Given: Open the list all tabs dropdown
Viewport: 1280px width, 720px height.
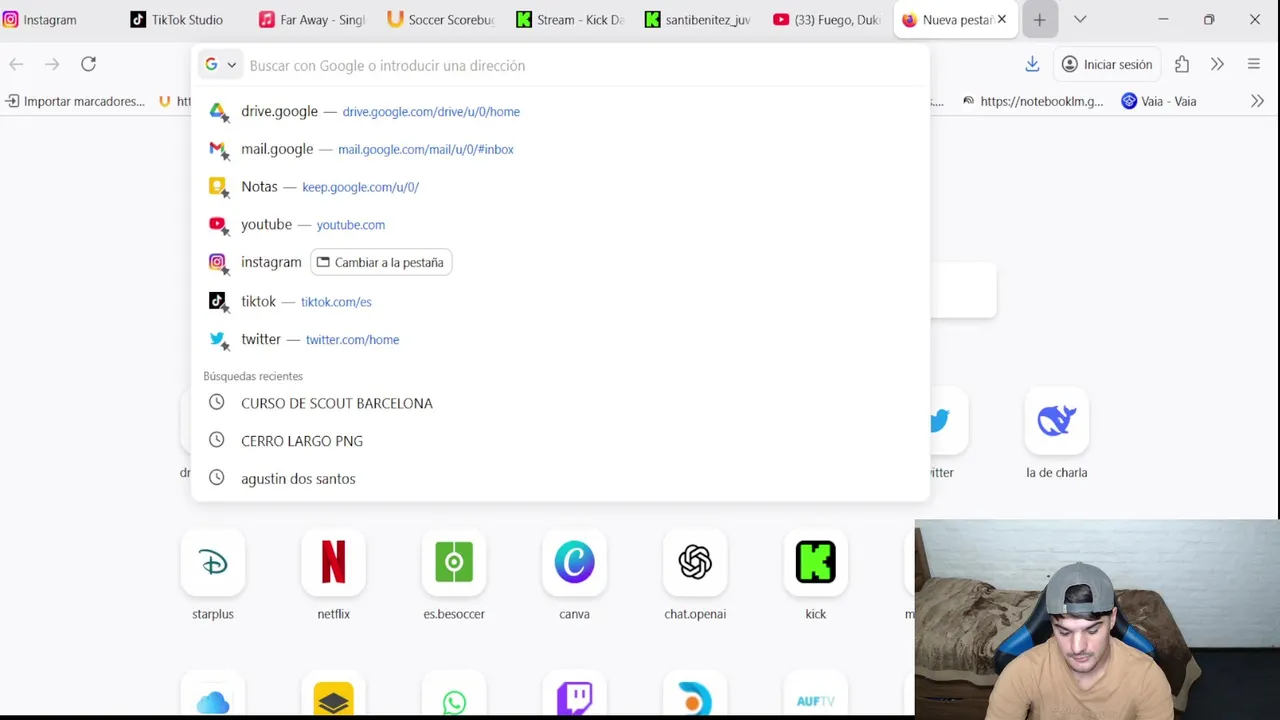Looking at the screenshot, I should (1080, 20).
